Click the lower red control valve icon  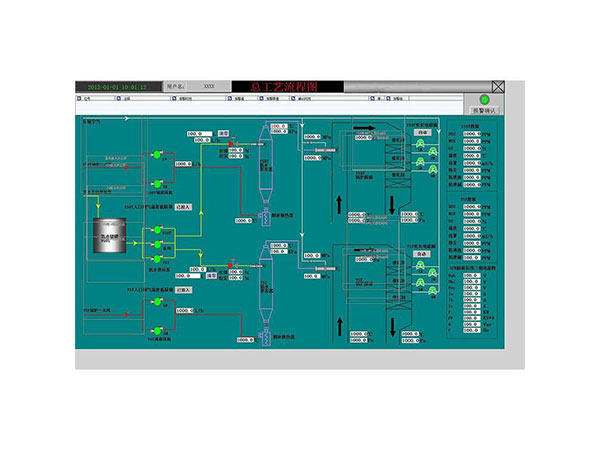pos(231,264)
